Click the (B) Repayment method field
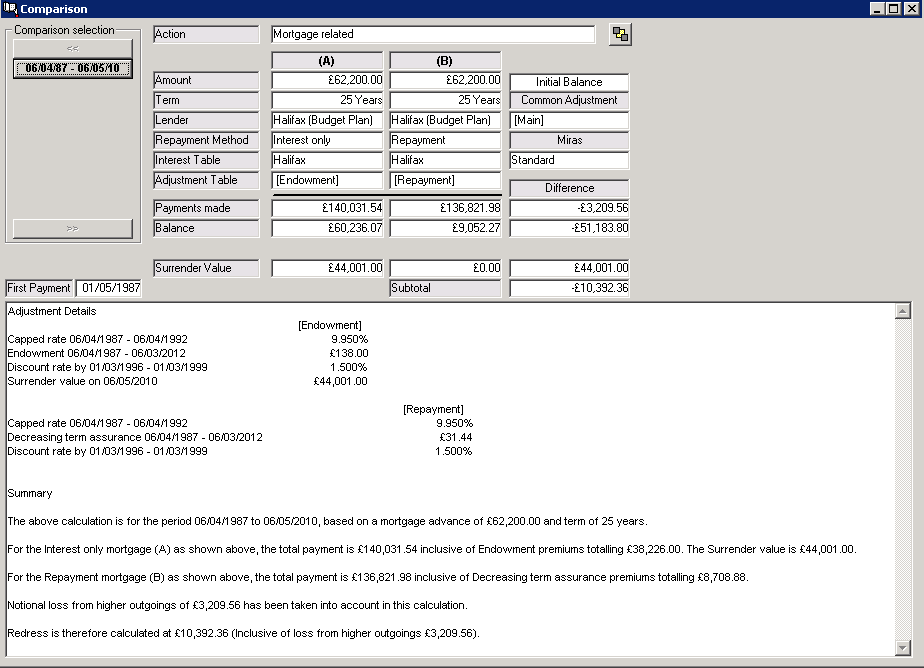 [445, 140]
